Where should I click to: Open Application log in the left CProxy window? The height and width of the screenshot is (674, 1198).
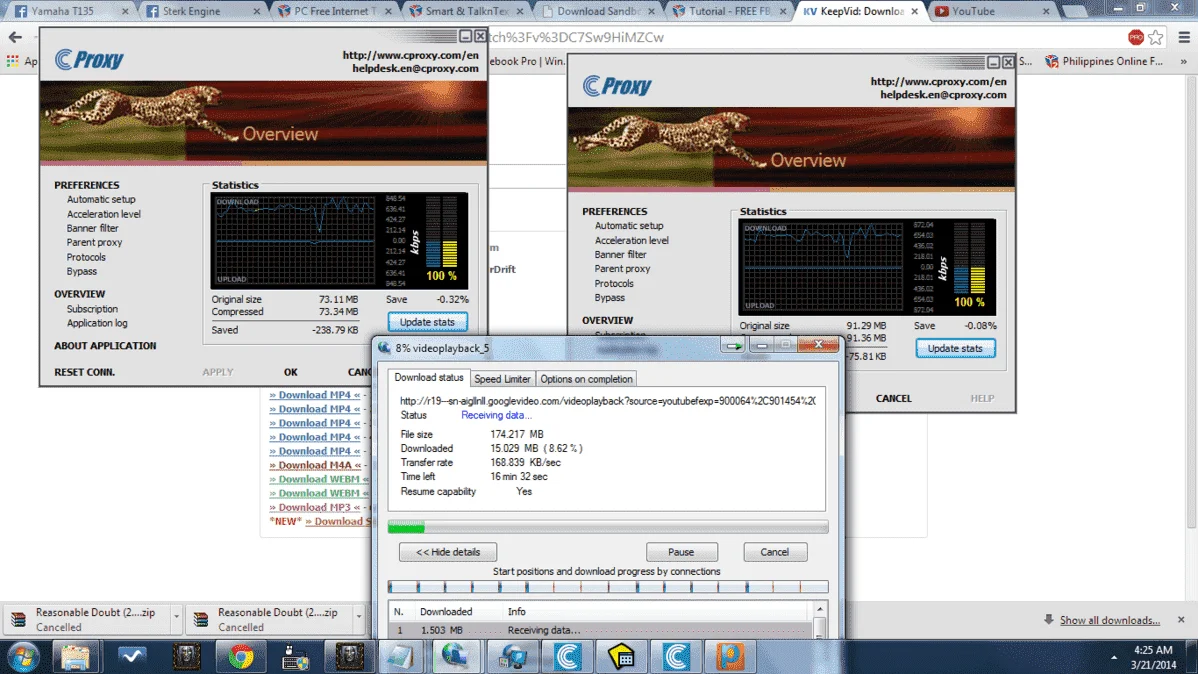click(x=96, y=323)
